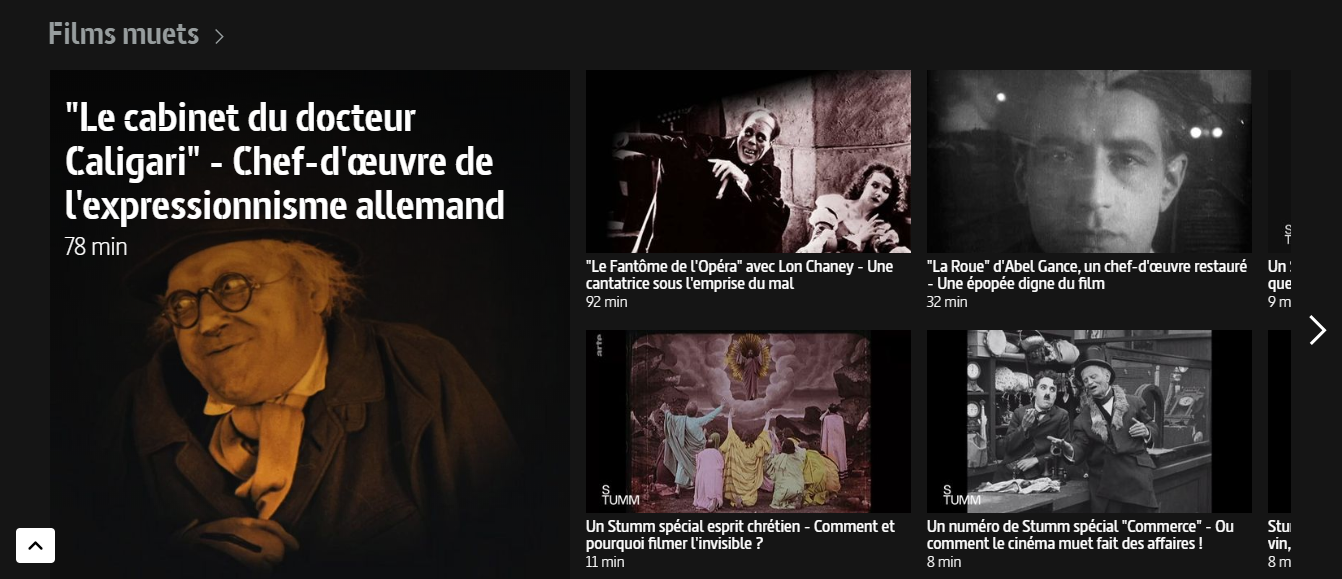The height and width of the screenshot is (579, 1342).
Task: Click the Stumm logo on esprit chrétien thumbnail
Action: tap(620, 495)
